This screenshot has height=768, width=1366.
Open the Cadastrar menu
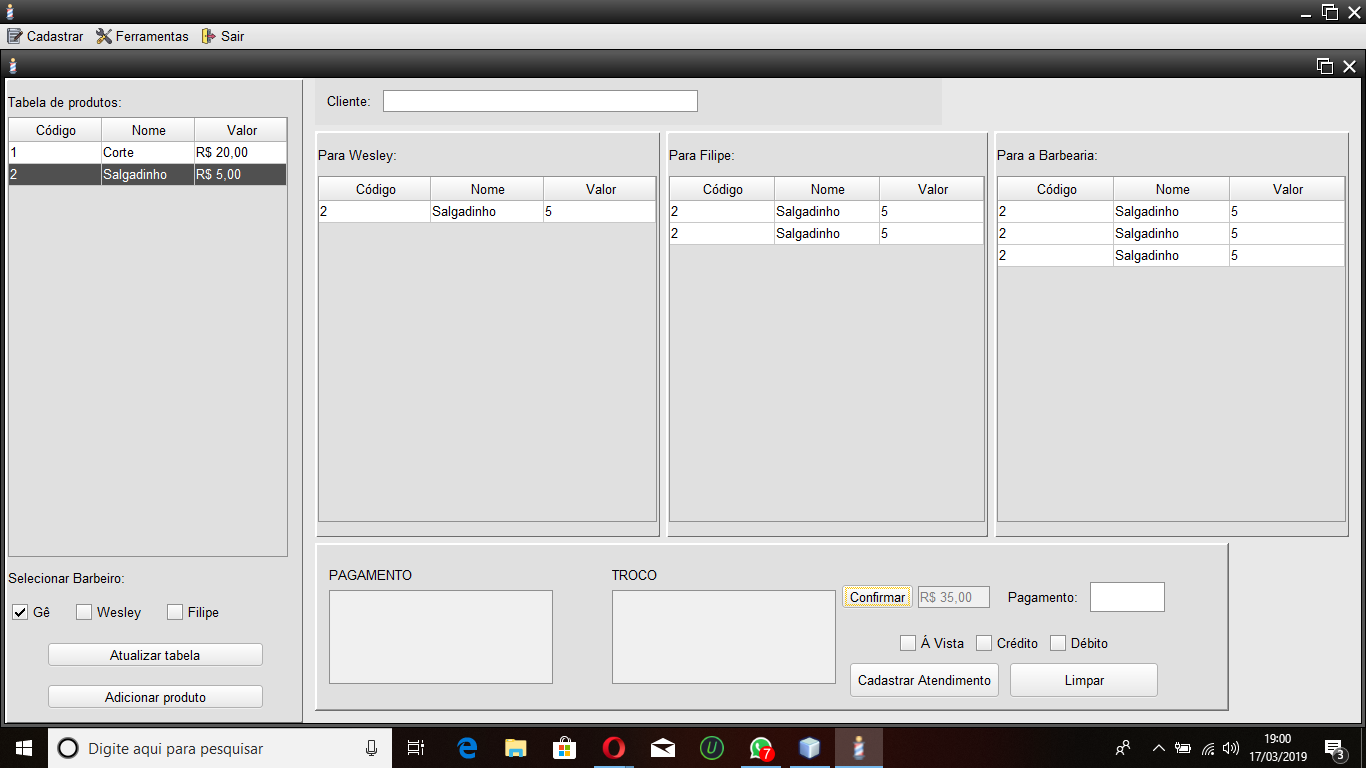(45, 36)
